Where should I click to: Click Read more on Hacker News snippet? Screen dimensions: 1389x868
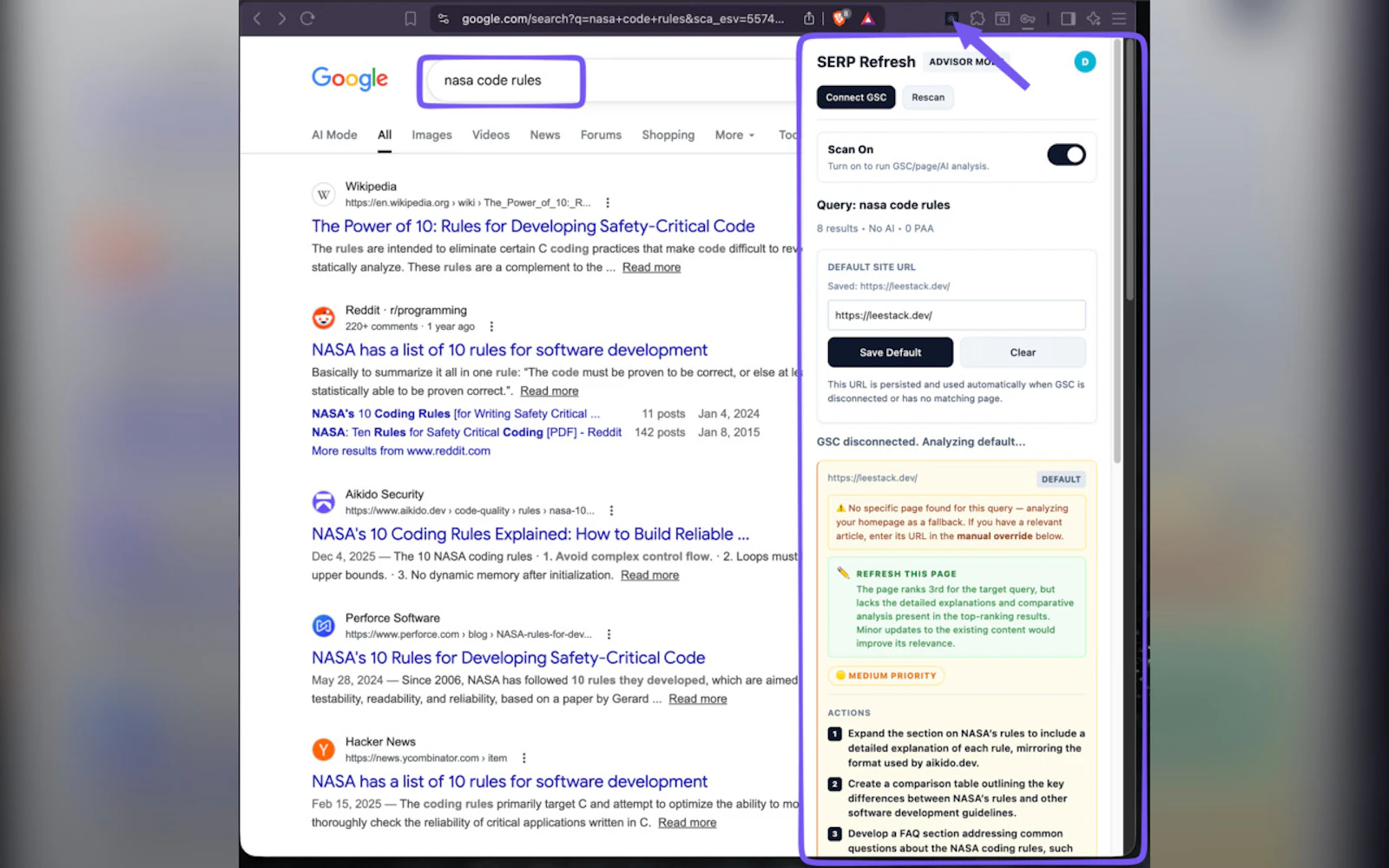coord(687,823)
